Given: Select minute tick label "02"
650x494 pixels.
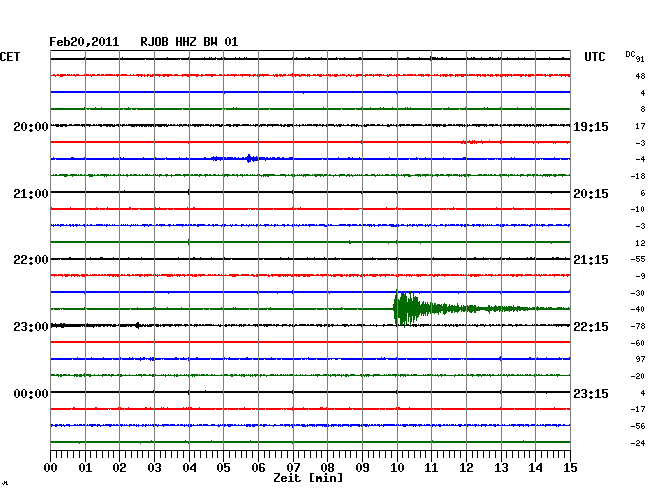Looking at the screenshot, I should point(119,467).
